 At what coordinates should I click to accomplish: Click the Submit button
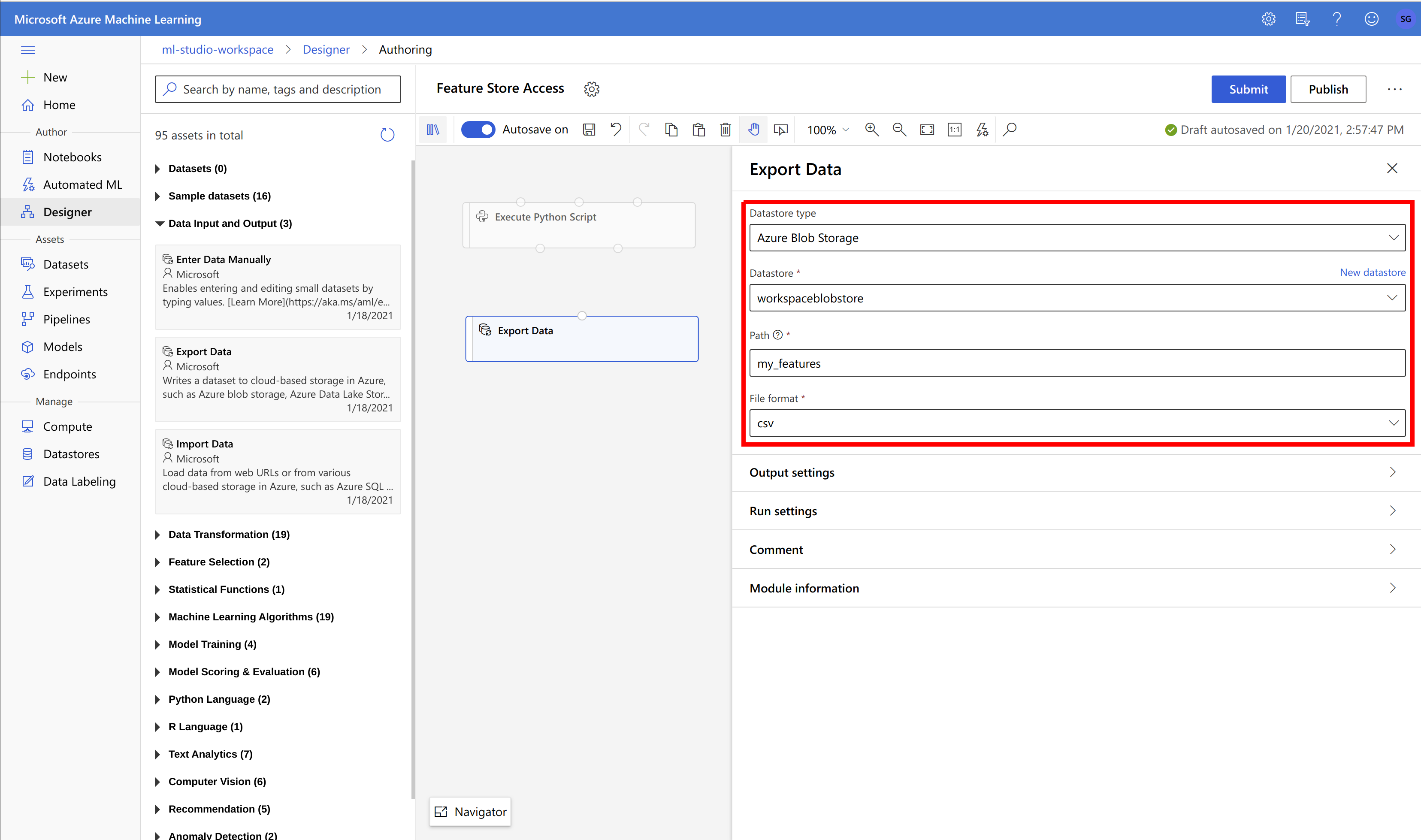pyautogui.click(x=1248, y=89)
